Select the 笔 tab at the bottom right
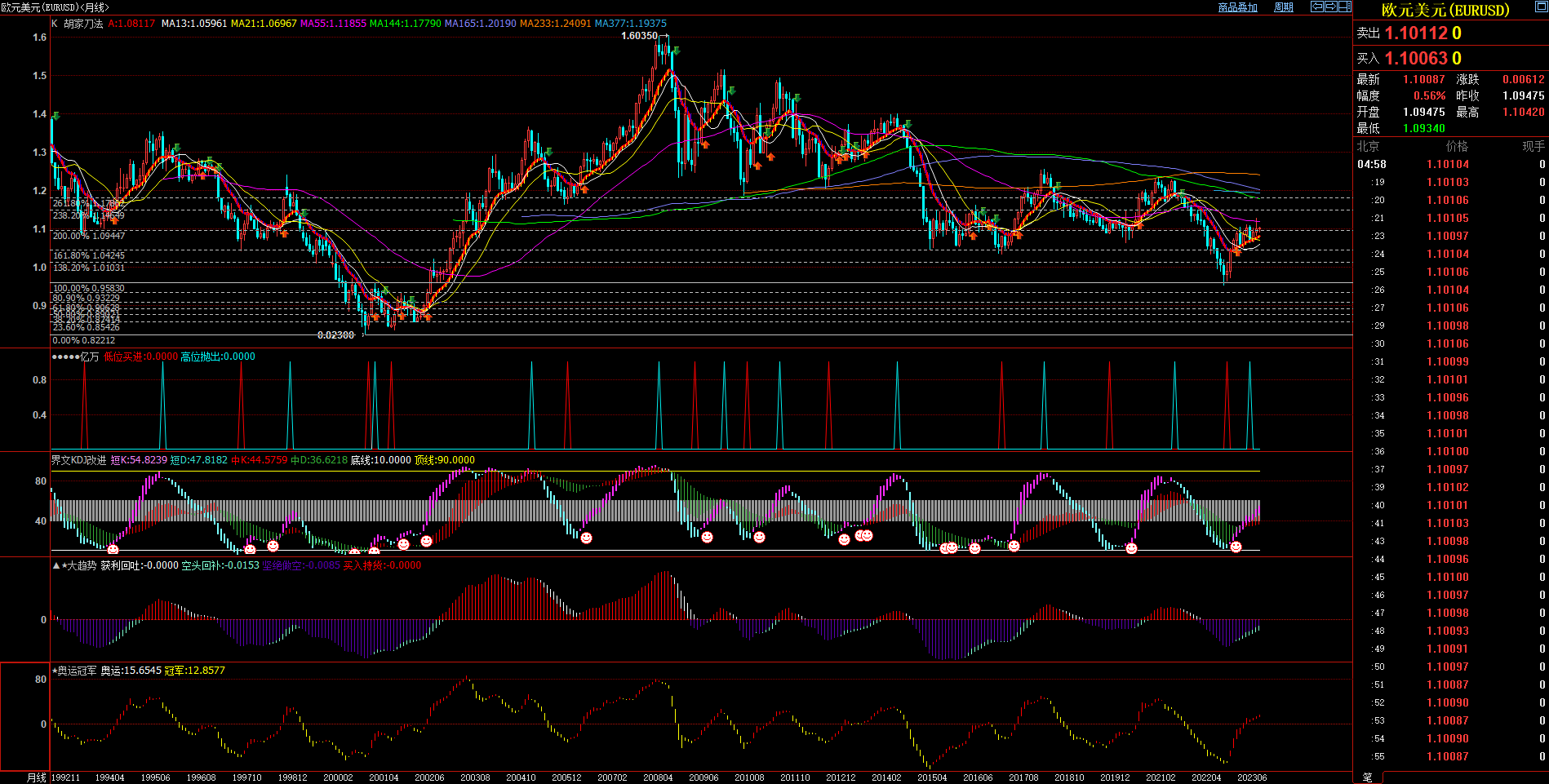Image resolution: width=1549 pixels, height=784 pixels. click(1368, 777)
